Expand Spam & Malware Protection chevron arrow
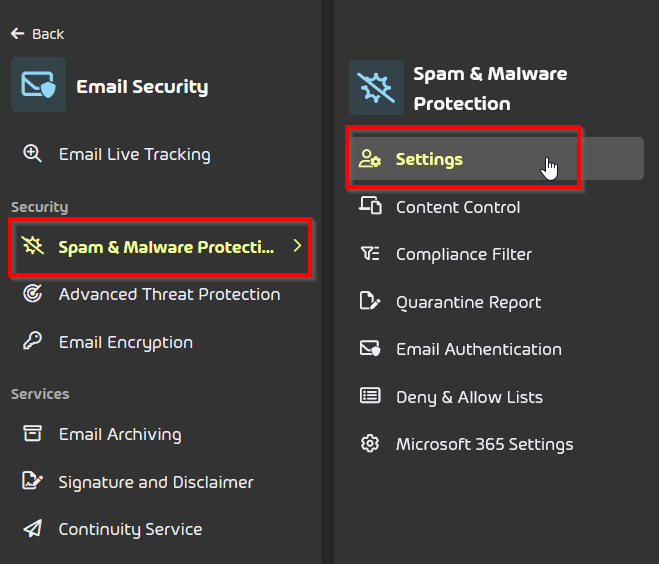Viewport: 659px width, 564px height. coord(297,246)
